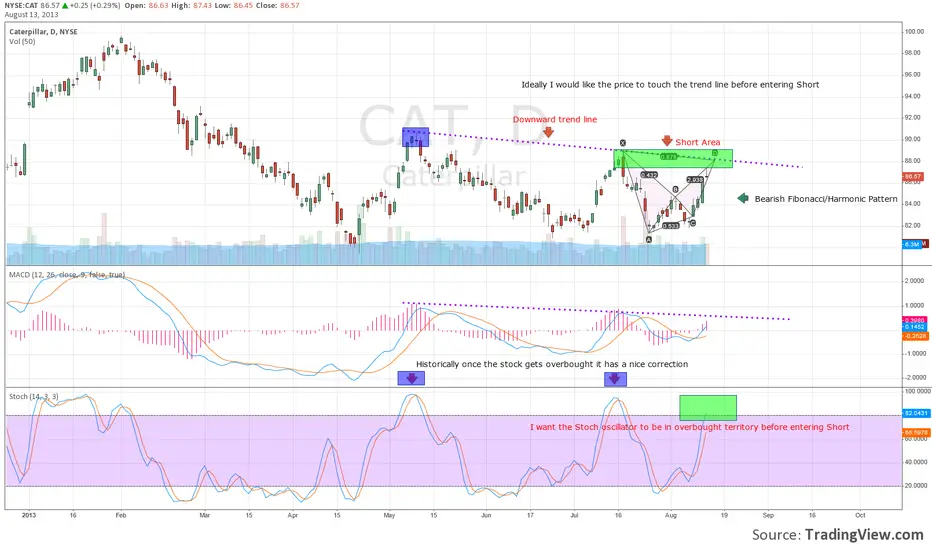Select purple arrow box beneath 'nice correction' text

pos(615,379)
